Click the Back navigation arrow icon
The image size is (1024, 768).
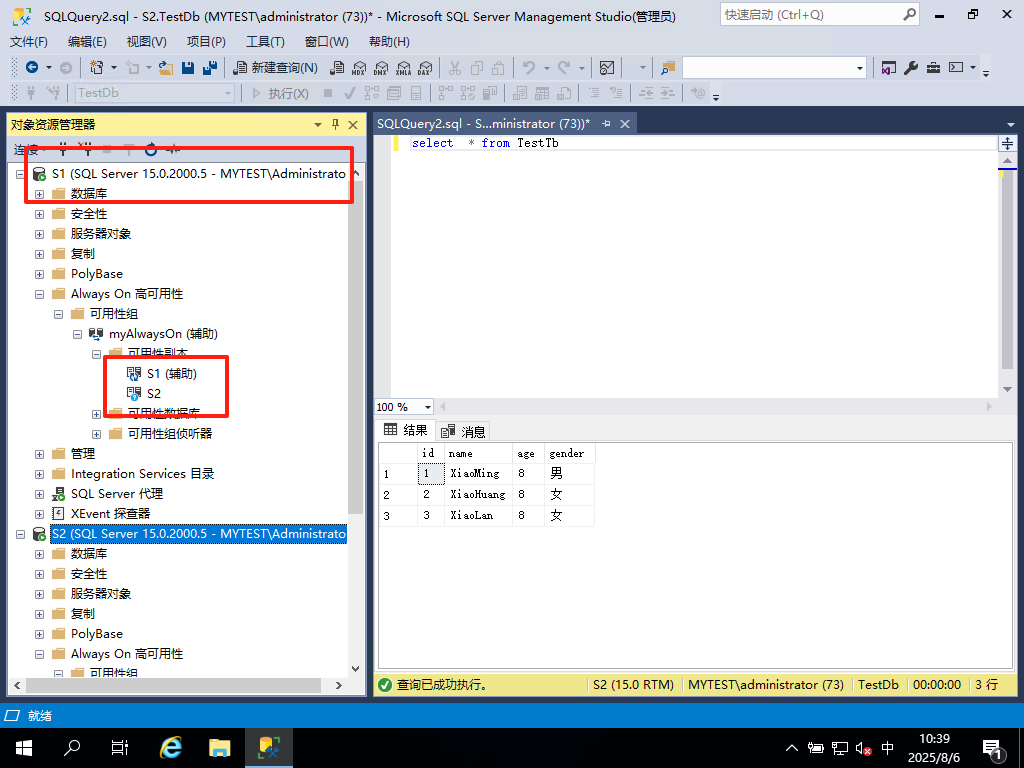(31, 67)
